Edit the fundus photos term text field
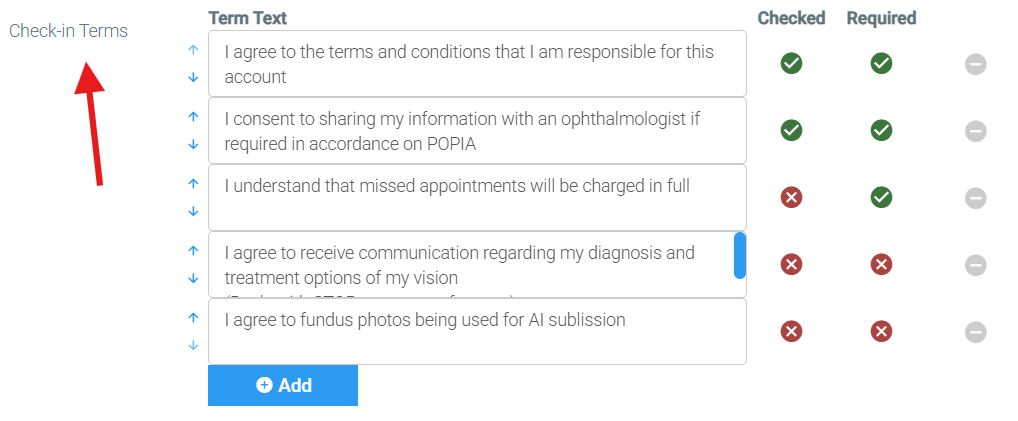The image size is (1018, 421). [477, 331]
